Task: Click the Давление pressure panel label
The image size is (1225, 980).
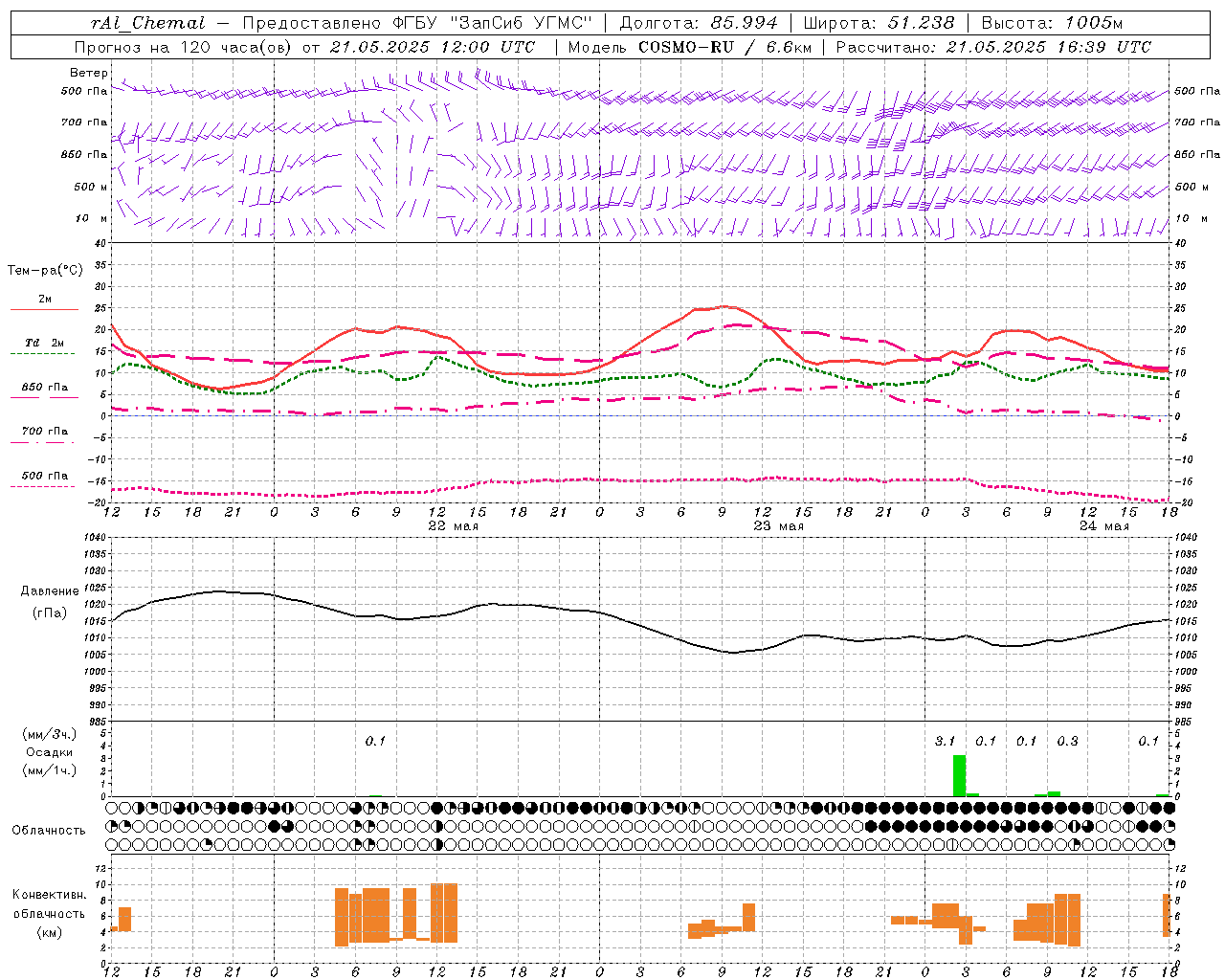Action: point(50,591)
